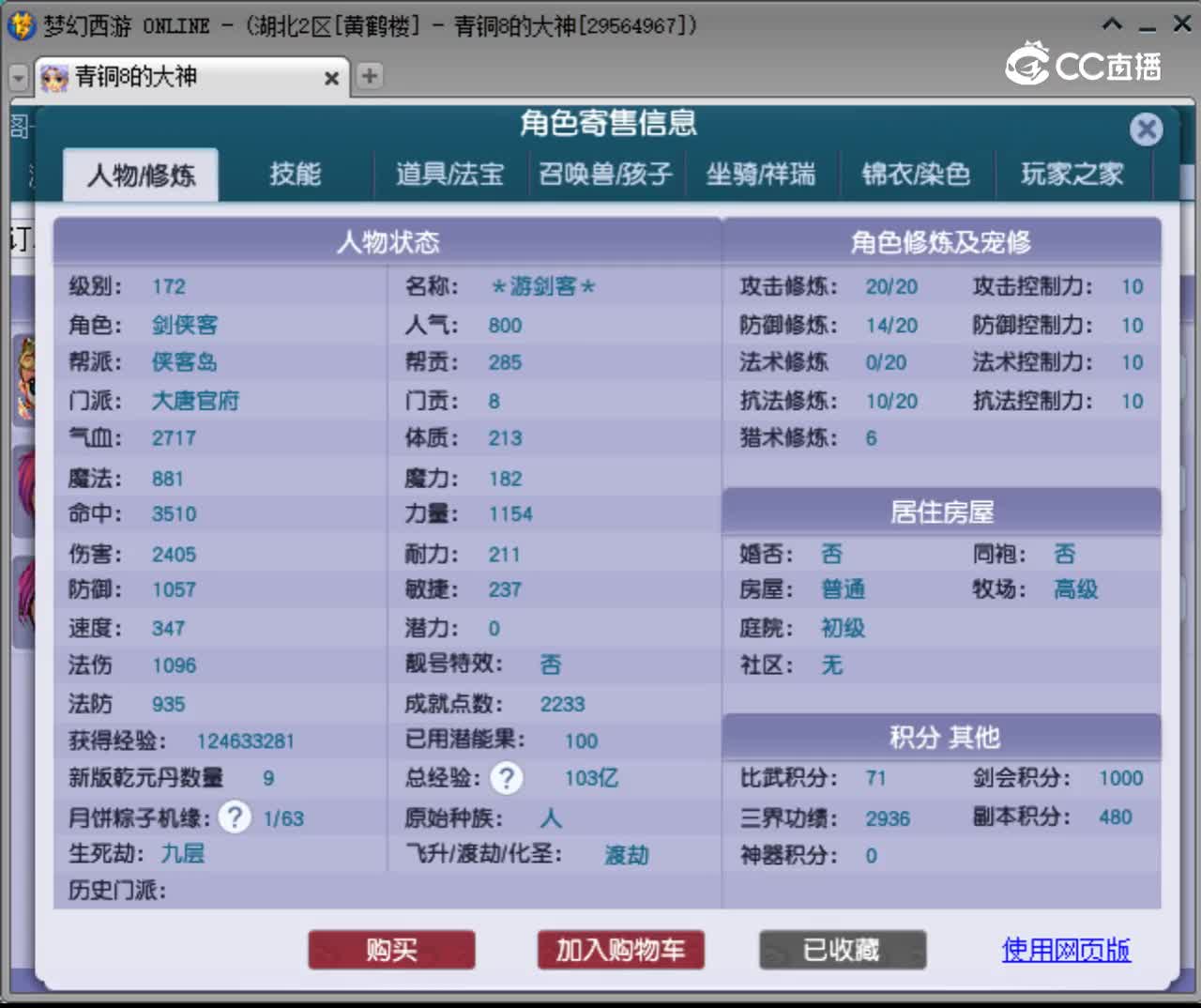Click the game logo icon in title bar
1201x1008 pixels.
coord(20,24)
